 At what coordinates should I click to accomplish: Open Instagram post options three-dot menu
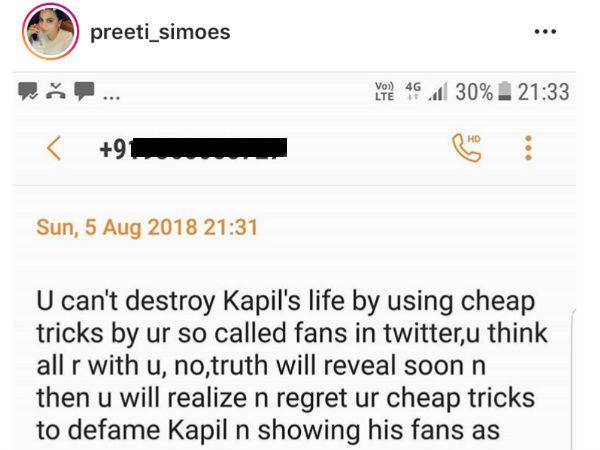click(544, 32)
